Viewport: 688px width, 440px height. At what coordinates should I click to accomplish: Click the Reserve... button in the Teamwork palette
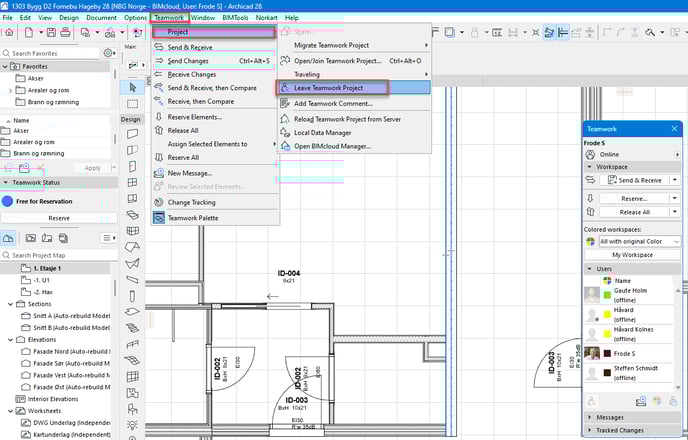[x=634, y=198]
